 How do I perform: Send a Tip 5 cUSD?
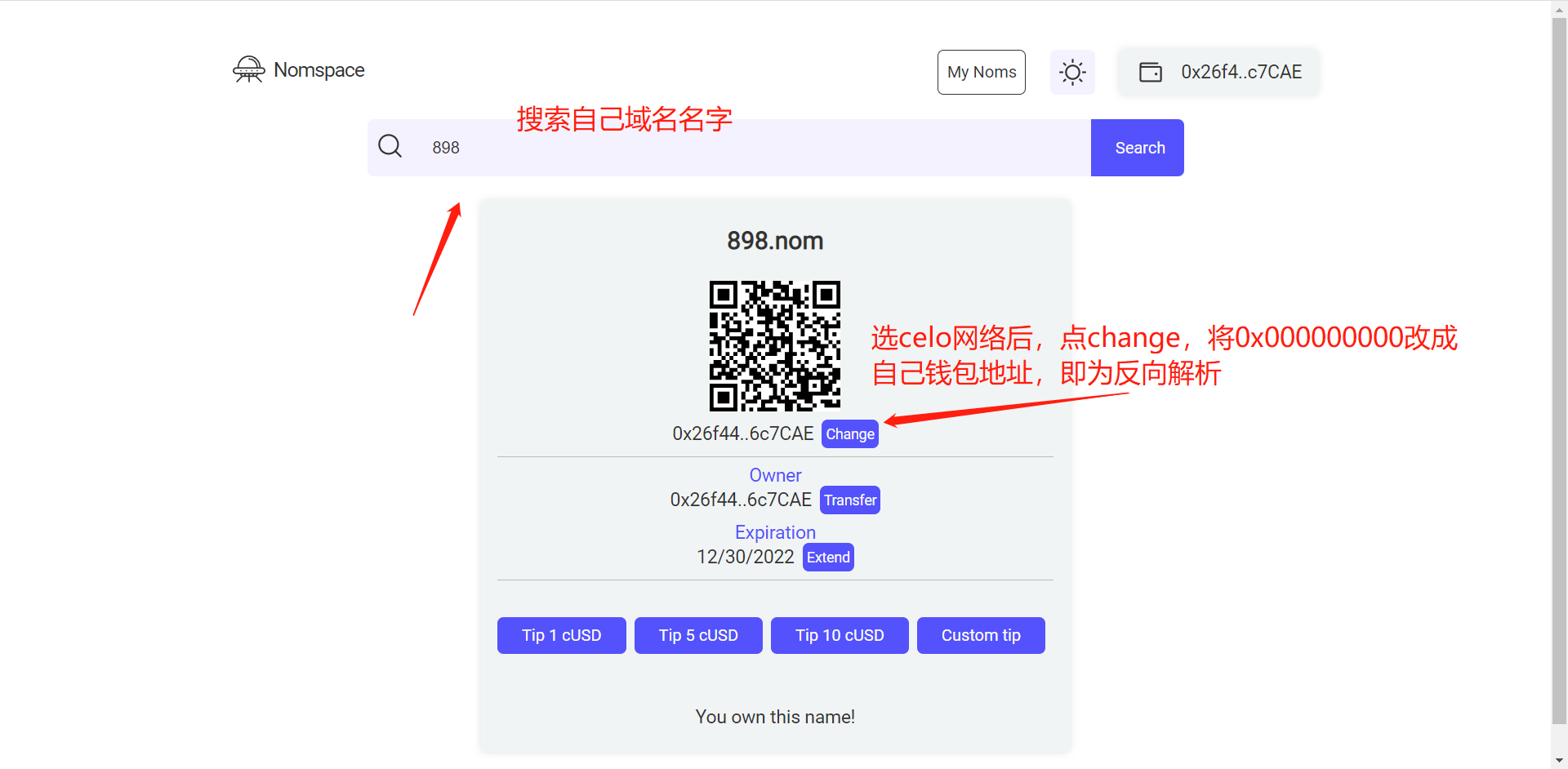(x=698, y=635)
